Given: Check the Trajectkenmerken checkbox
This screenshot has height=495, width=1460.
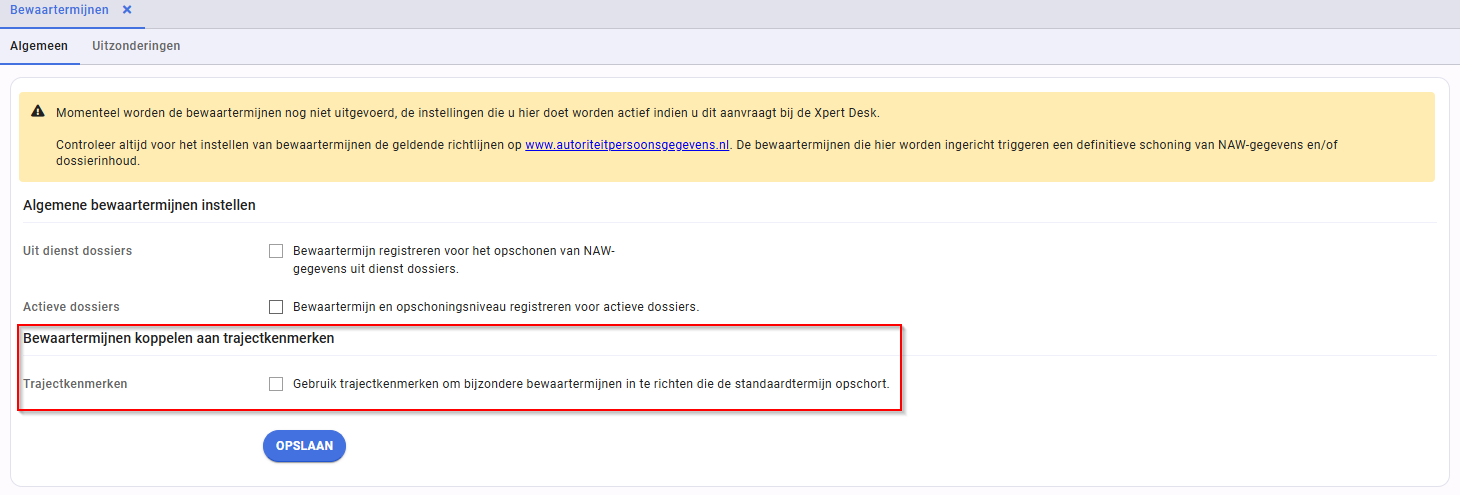Looking at the screenshot, I should pos(276,384).
